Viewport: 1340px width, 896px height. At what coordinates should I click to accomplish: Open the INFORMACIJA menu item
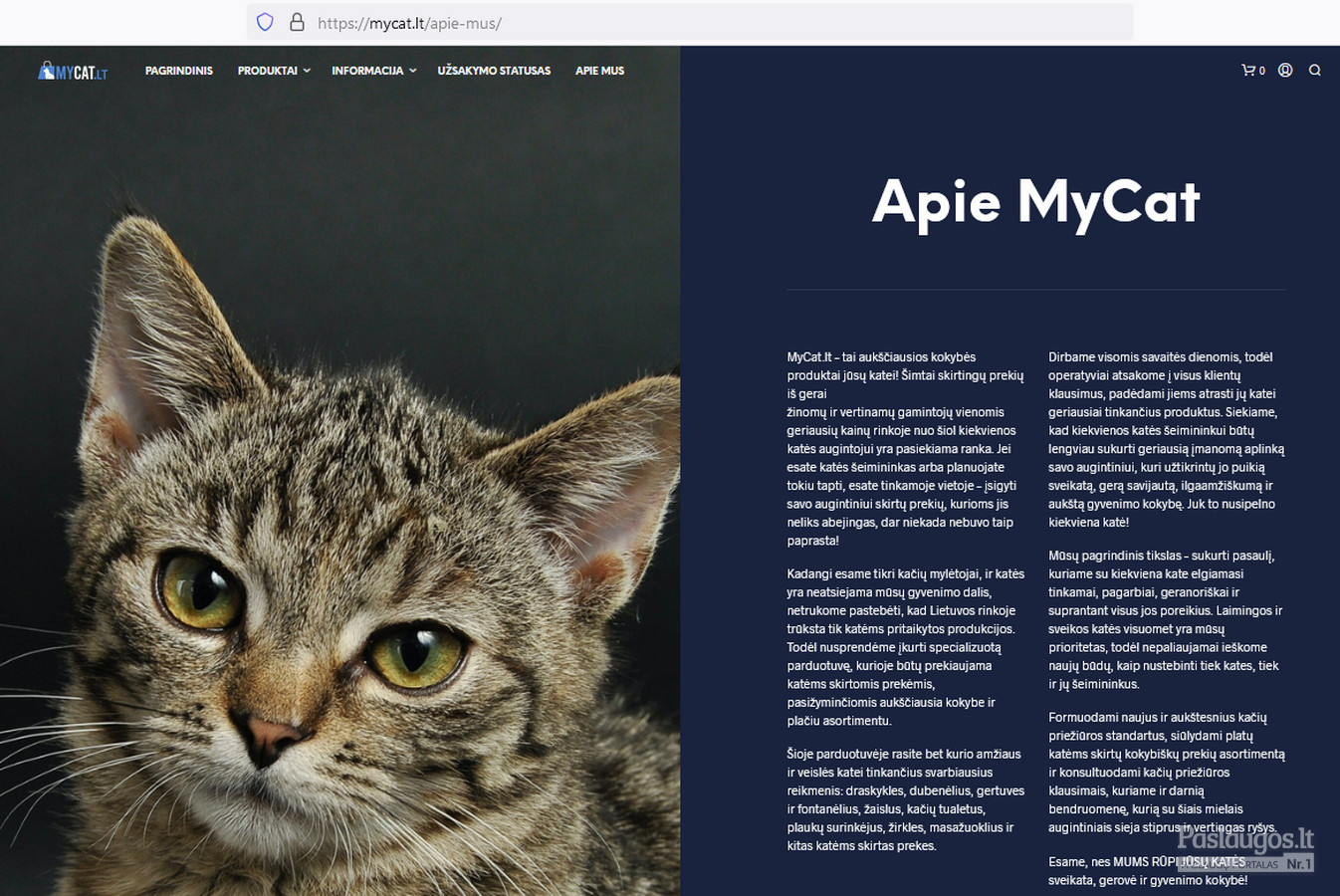[367, 71]
